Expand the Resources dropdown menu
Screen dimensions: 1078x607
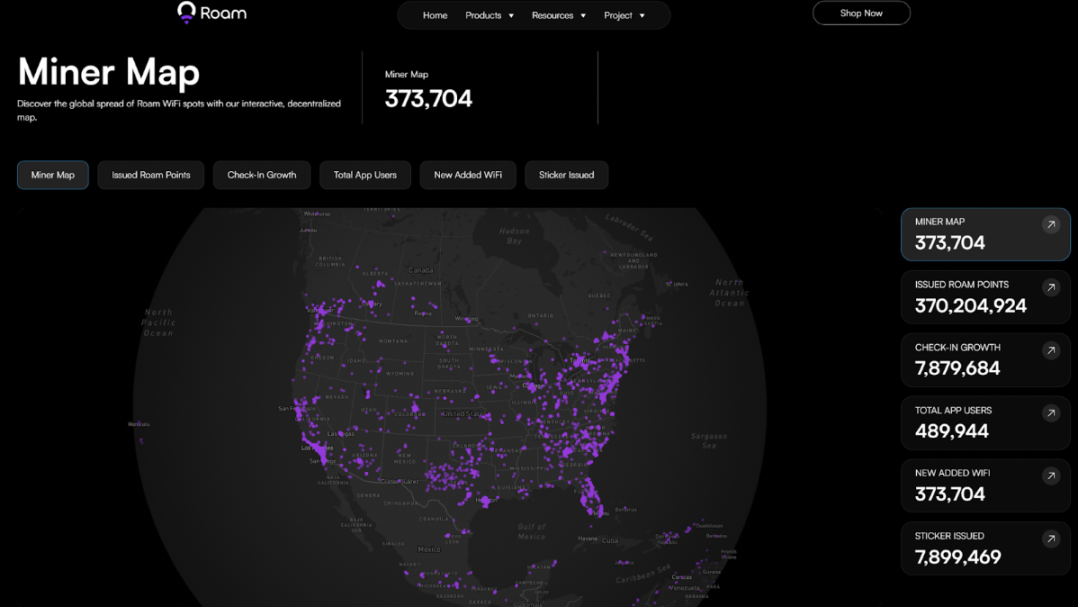(x=558, y=15)
